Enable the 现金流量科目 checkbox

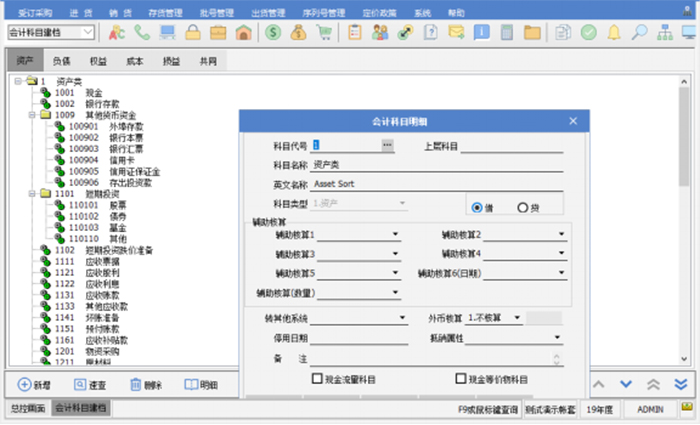(318, 380)
